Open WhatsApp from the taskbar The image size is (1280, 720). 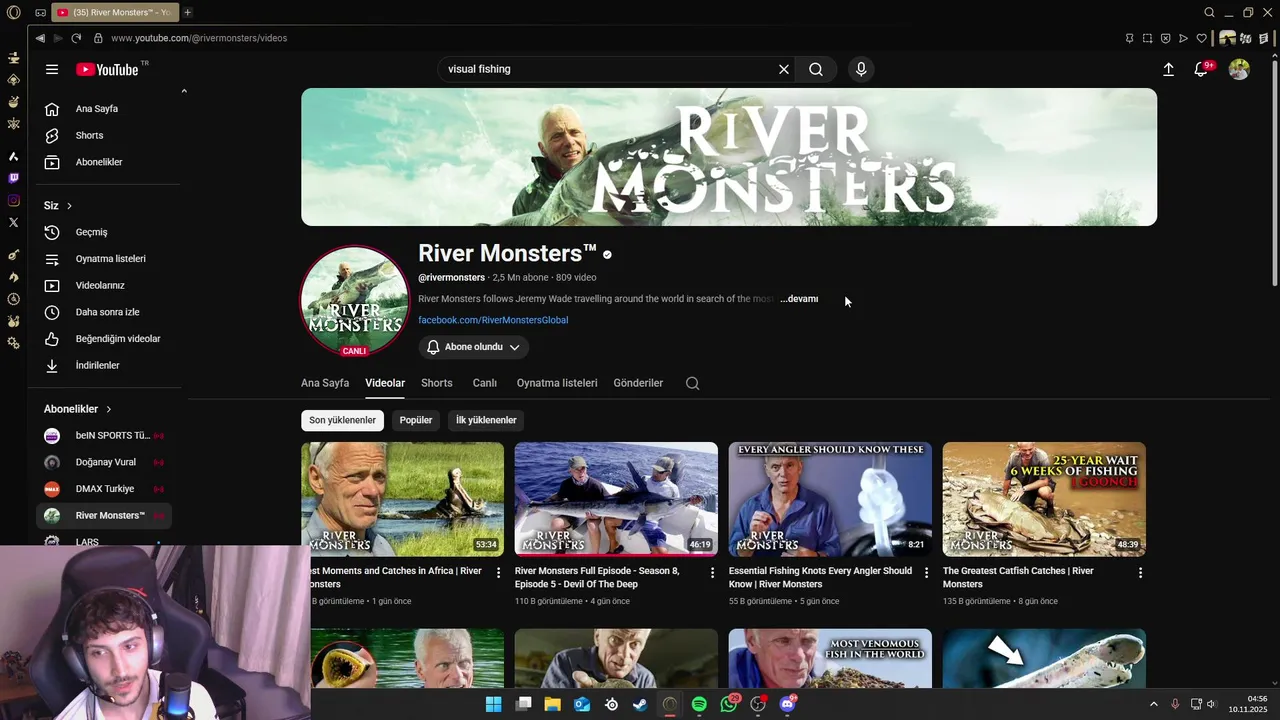[x=729, y=704]
